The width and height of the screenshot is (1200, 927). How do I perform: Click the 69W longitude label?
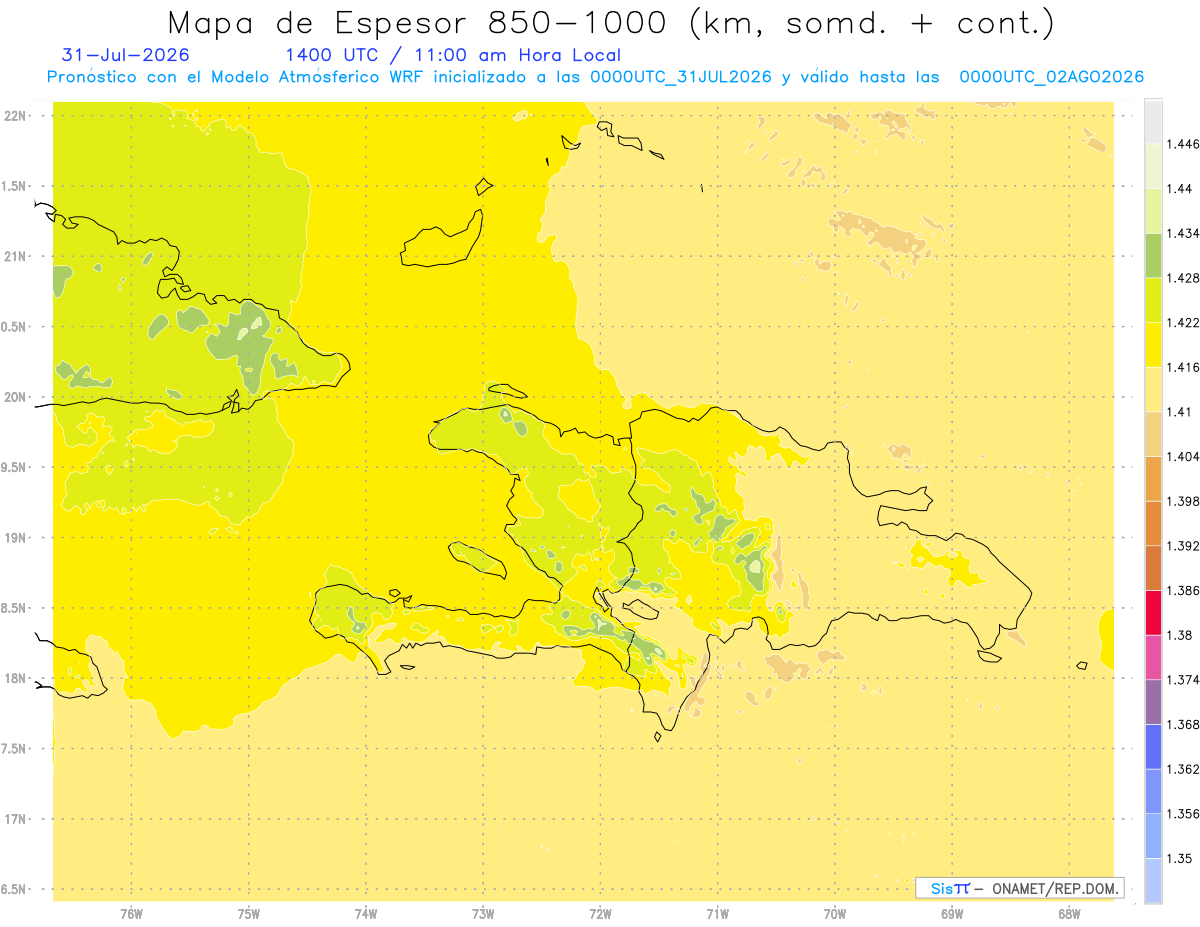(x=952, y=914)
